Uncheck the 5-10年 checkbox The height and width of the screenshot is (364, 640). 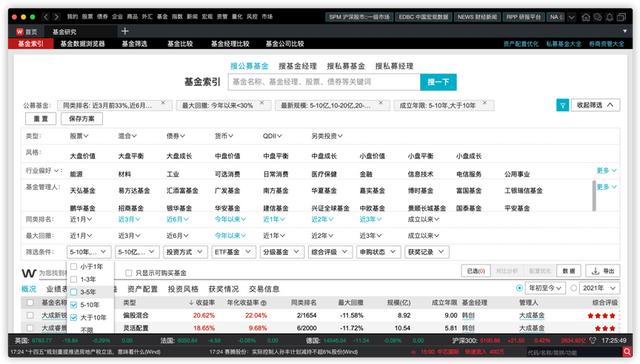tap(74, 304)
